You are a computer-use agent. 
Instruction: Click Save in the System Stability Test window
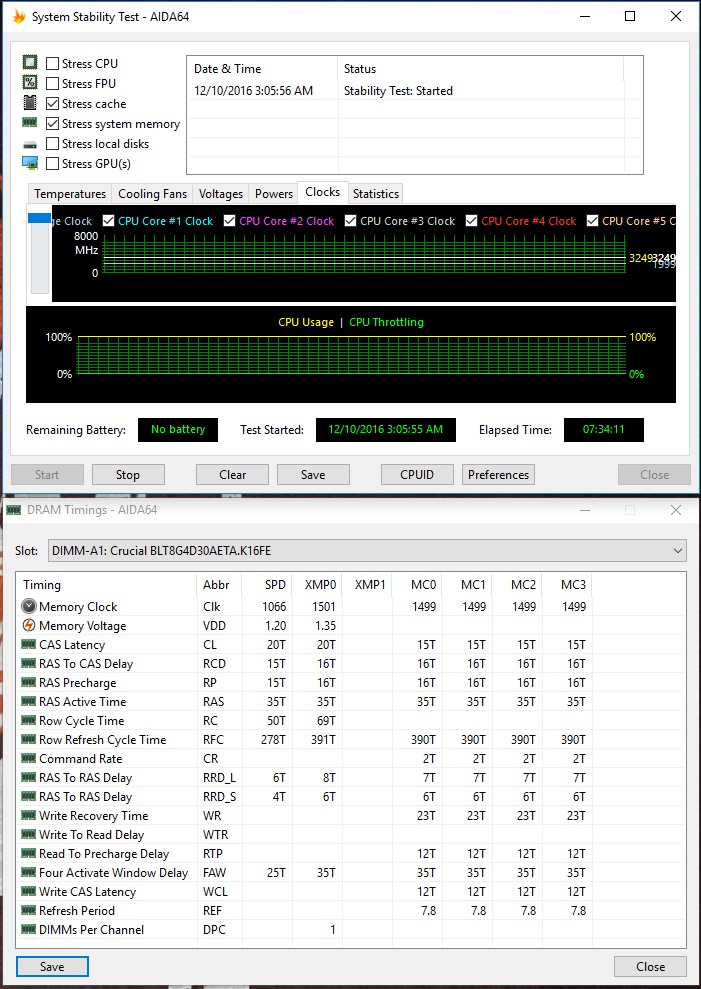click(x=313, y=474)
